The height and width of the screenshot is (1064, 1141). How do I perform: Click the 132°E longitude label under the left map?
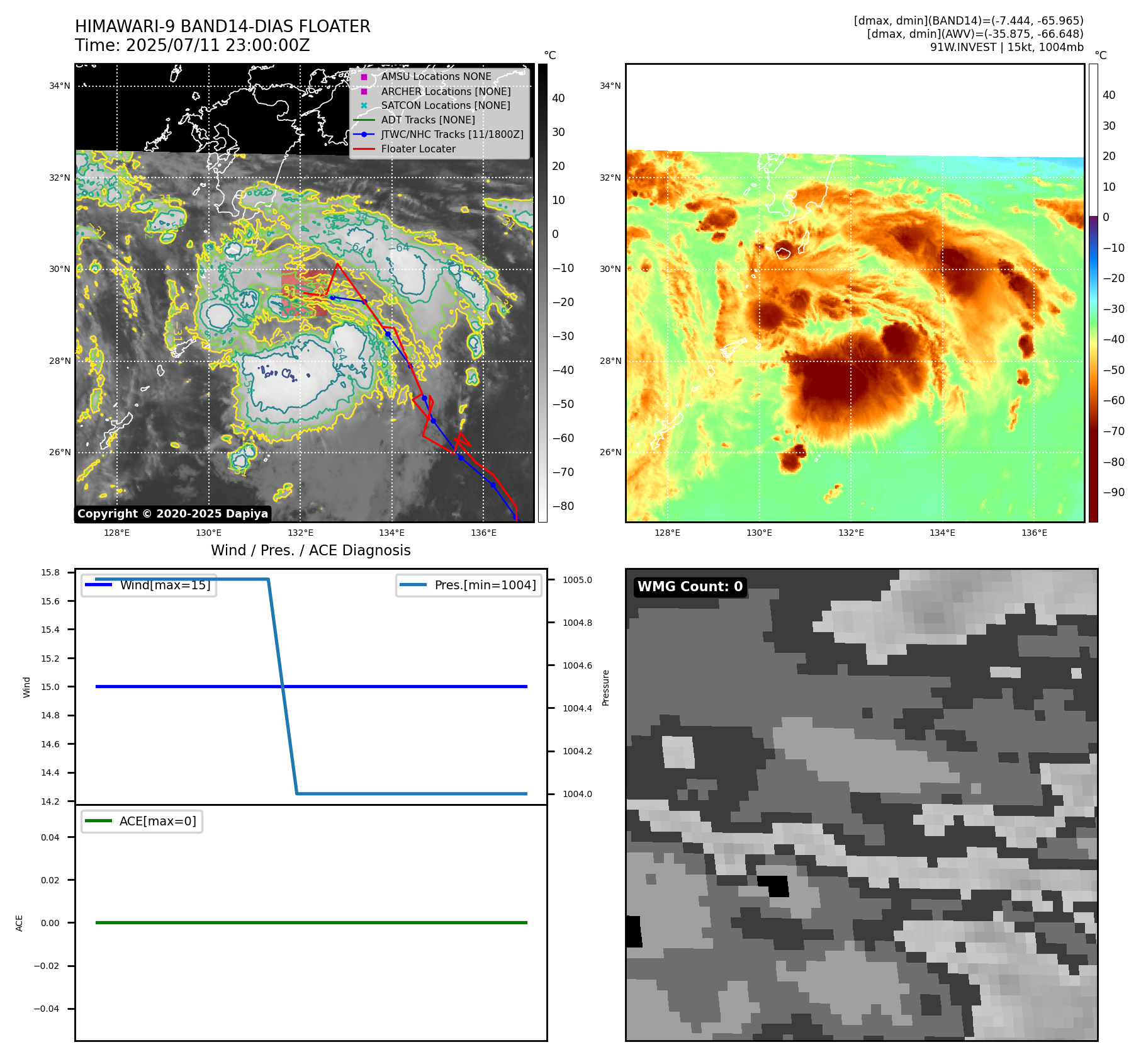pyautogui.click(x=300, y=533)
